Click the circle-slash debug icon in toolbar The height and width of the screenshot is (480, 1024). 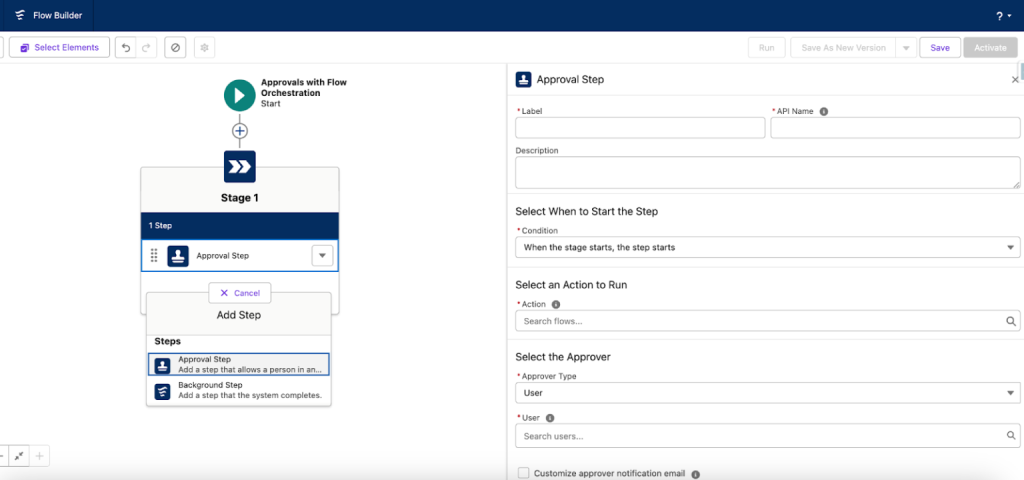pyautogui.click(x=175, y=48)
